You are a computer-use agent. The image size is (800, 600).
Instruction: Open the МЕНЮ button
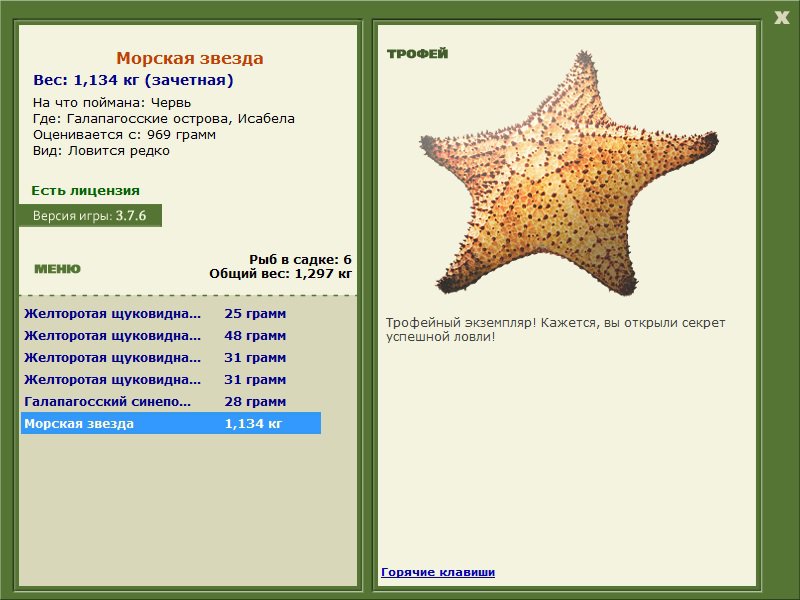[x=58, y=269]
